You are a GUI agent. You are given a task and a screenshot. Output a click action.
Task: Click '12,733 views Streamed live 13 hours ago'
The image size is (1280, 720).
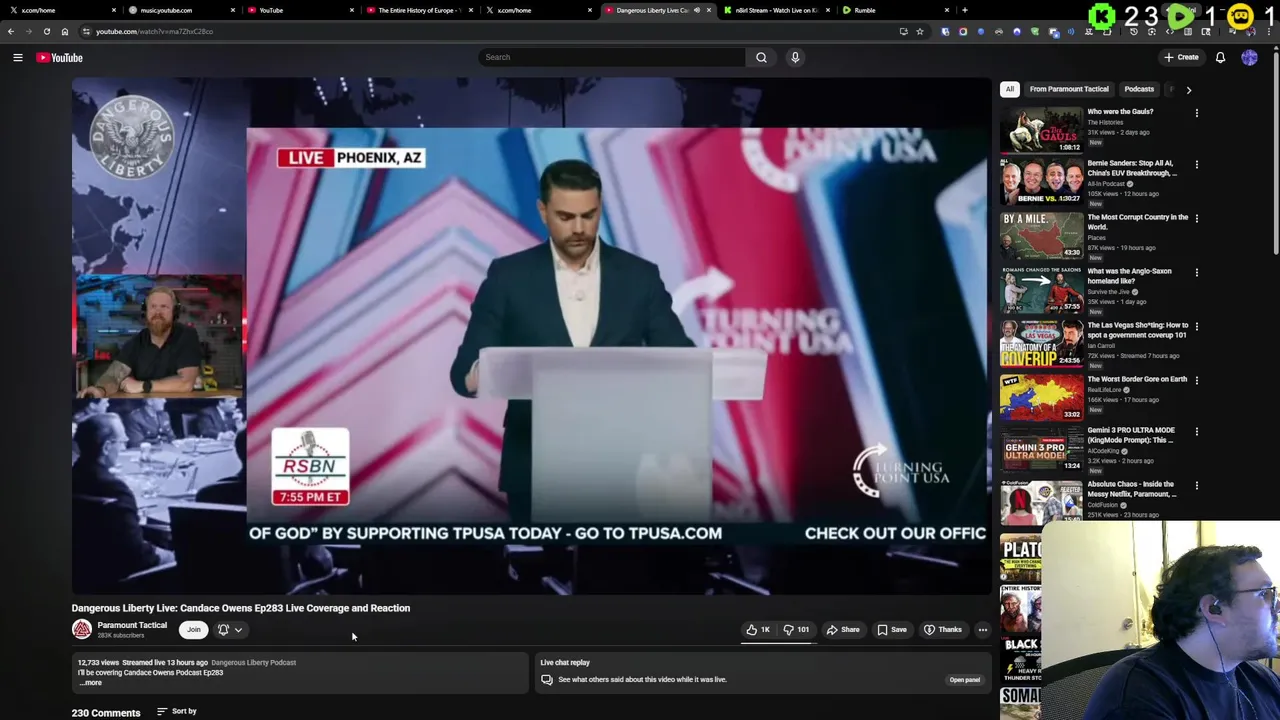pos(143,662)
